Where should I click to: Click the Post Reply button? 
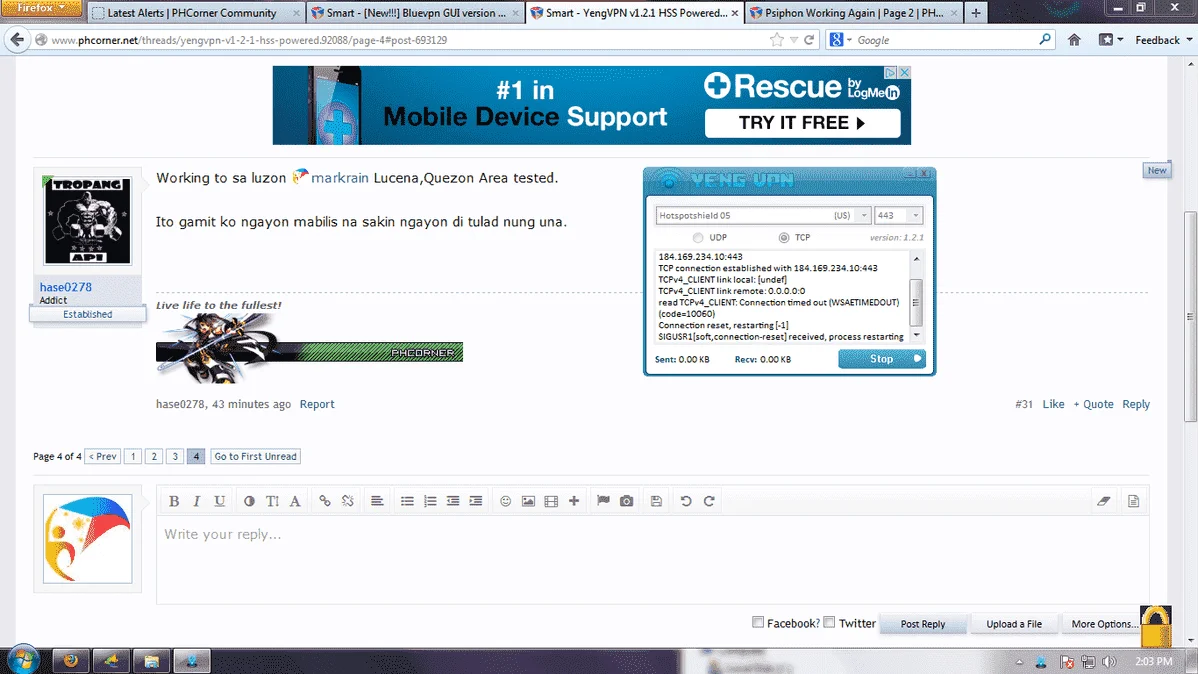[x=922, y=624]
